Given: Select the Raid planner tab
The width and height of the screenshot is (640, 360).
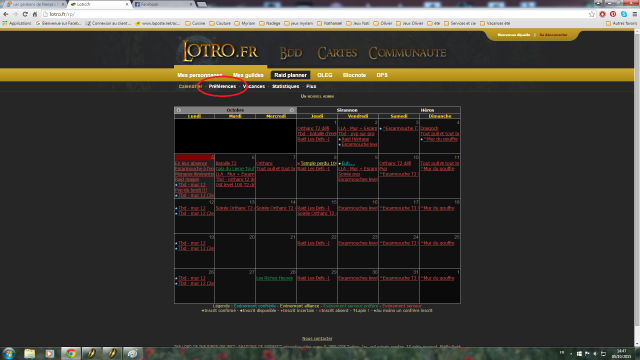Looking at the screenshot, I should click(x=290, y=75).
